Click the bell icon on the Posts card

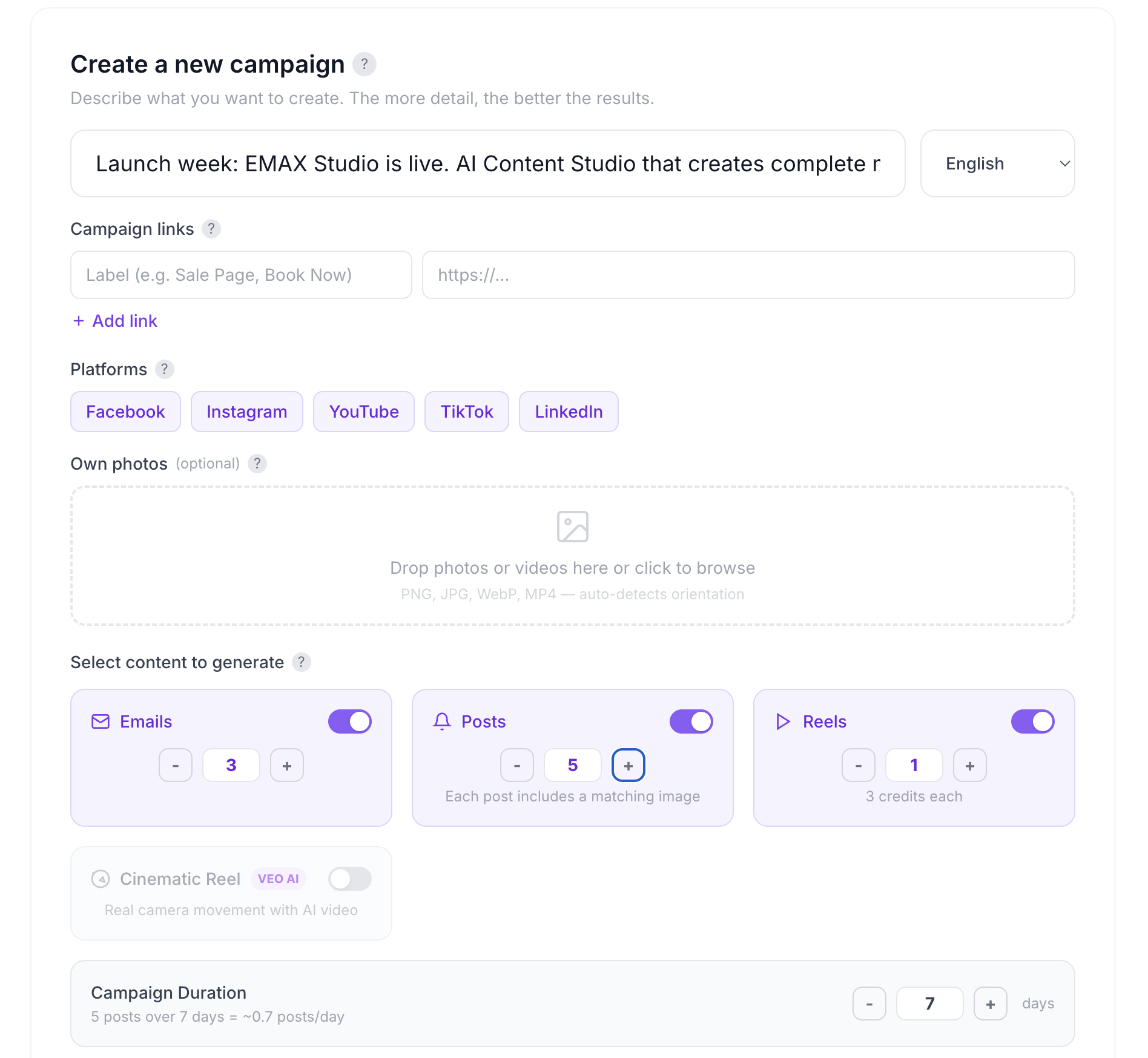pos(441,721)
